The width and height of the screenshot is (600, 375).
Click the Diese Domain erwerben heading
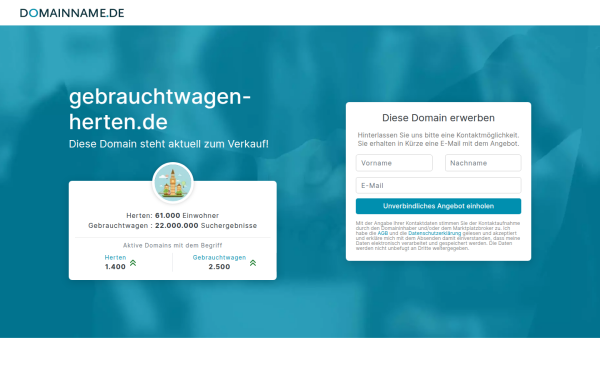click(x=439, y=118)
